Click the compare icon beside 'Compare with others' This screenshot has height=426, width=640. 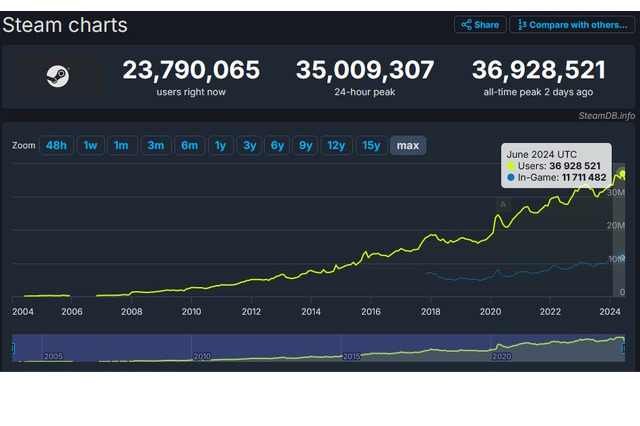tap(521, 25)
